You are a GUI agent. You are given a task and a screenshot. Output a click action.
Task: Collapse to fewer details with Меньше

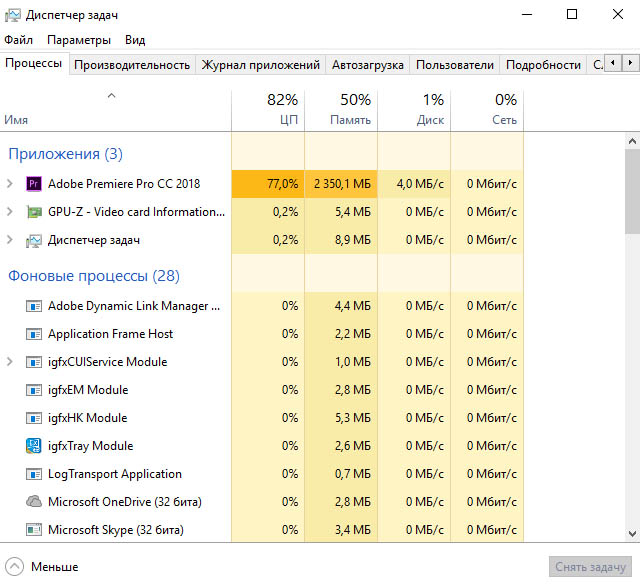pyautogui.click(x=42, y=567)
